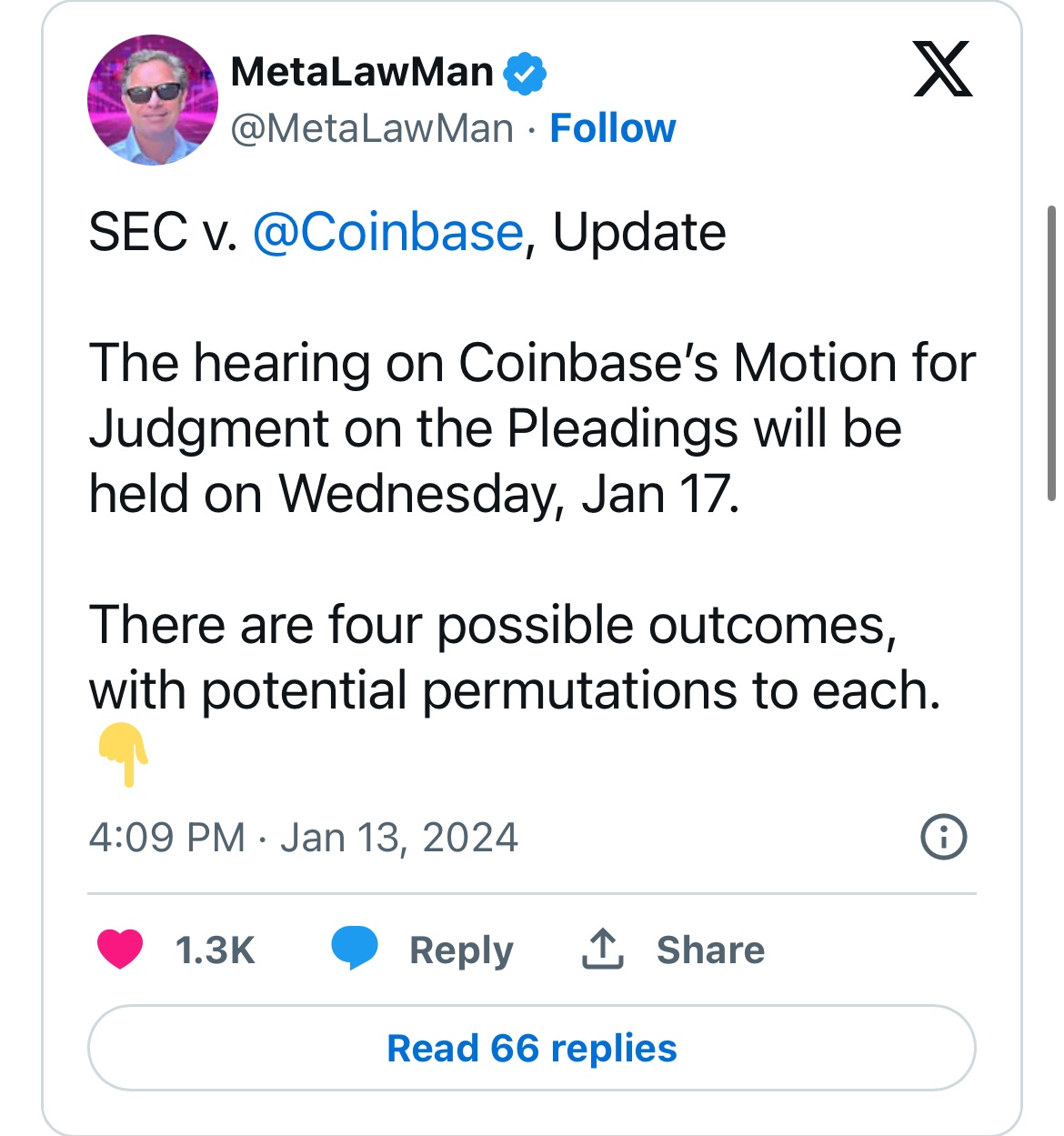Click the 4:09 PM · Jan 13, 2024 timestamp
1064x1136 pixels.
304,838
